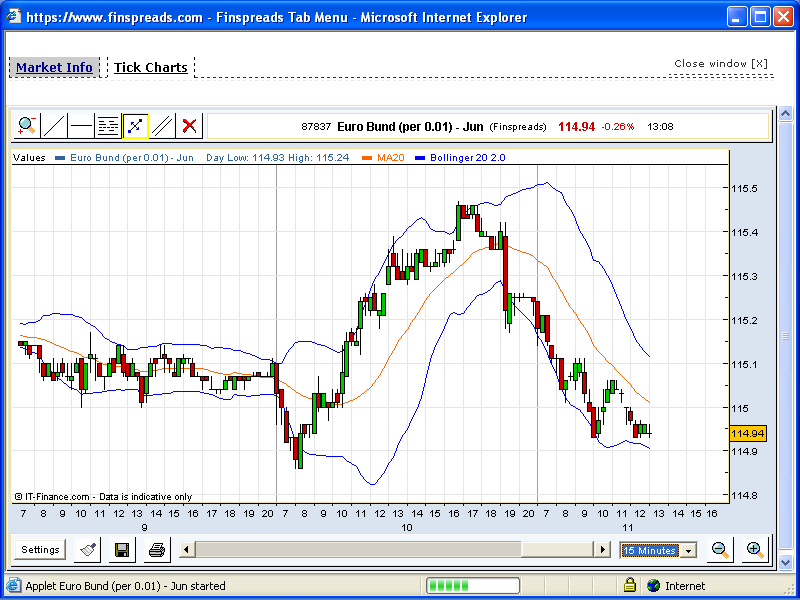Switch to the Tick Charts tab
The height and width of the screenshot is (600, 800).
[150, 68]
